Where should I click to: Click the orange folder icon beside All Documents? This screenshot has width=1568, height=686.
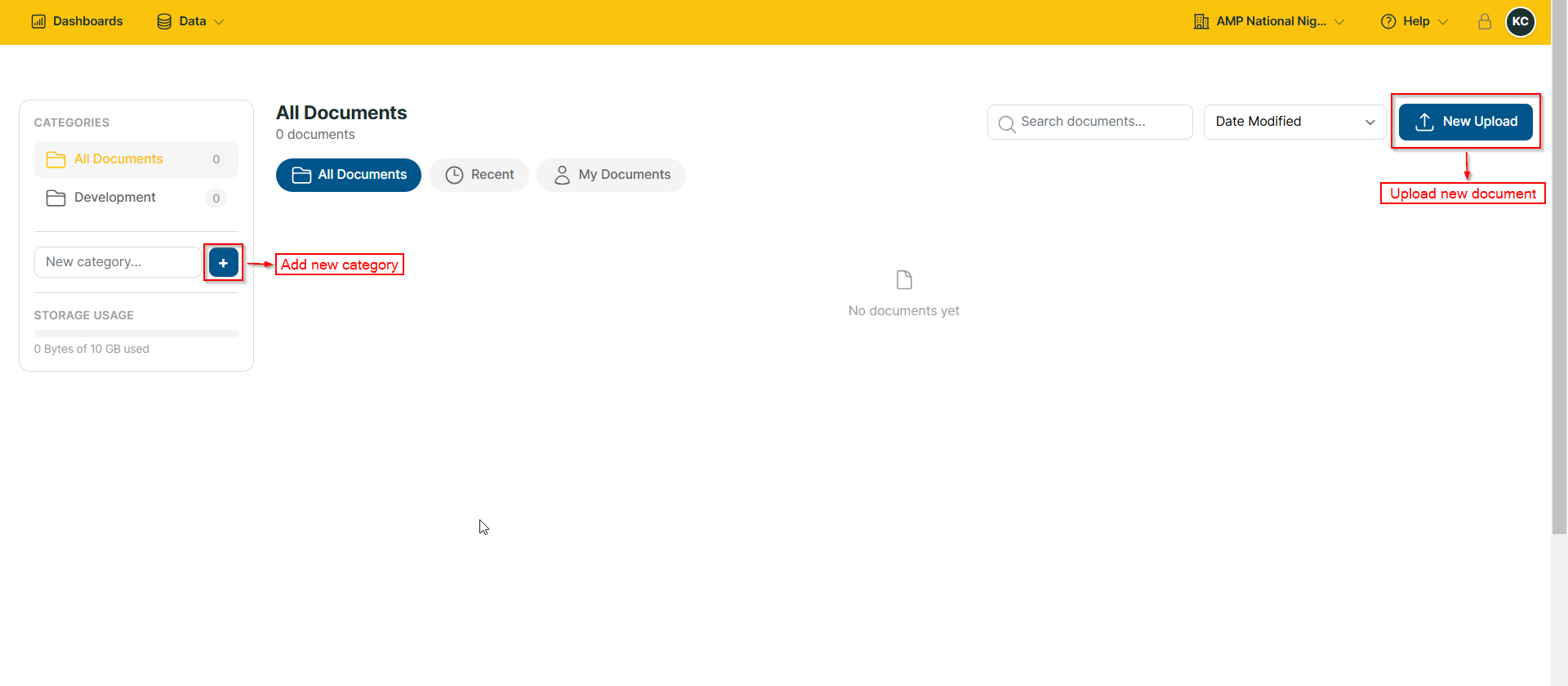click(x=56, y=159)
